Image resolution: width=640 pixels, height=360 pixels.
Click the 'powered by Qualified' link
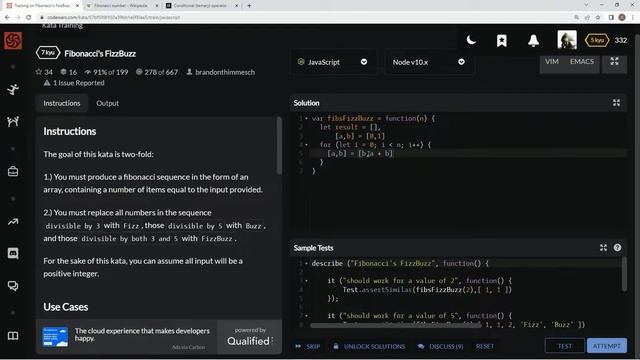250,336
